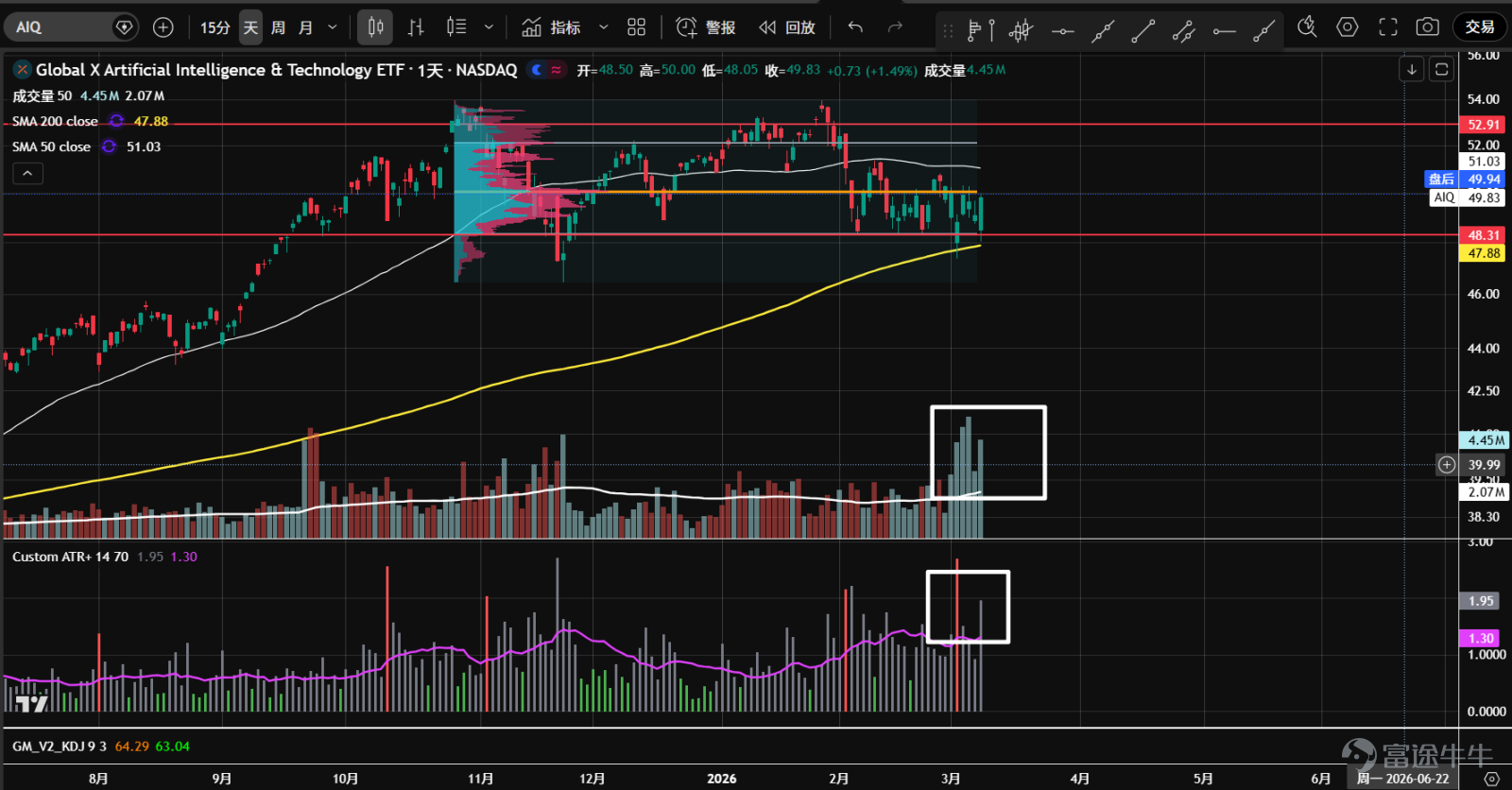The height and width of the screenshot is (790, 1512).
Task: Create a 警报 alert
Action: [x=706, y=27]
